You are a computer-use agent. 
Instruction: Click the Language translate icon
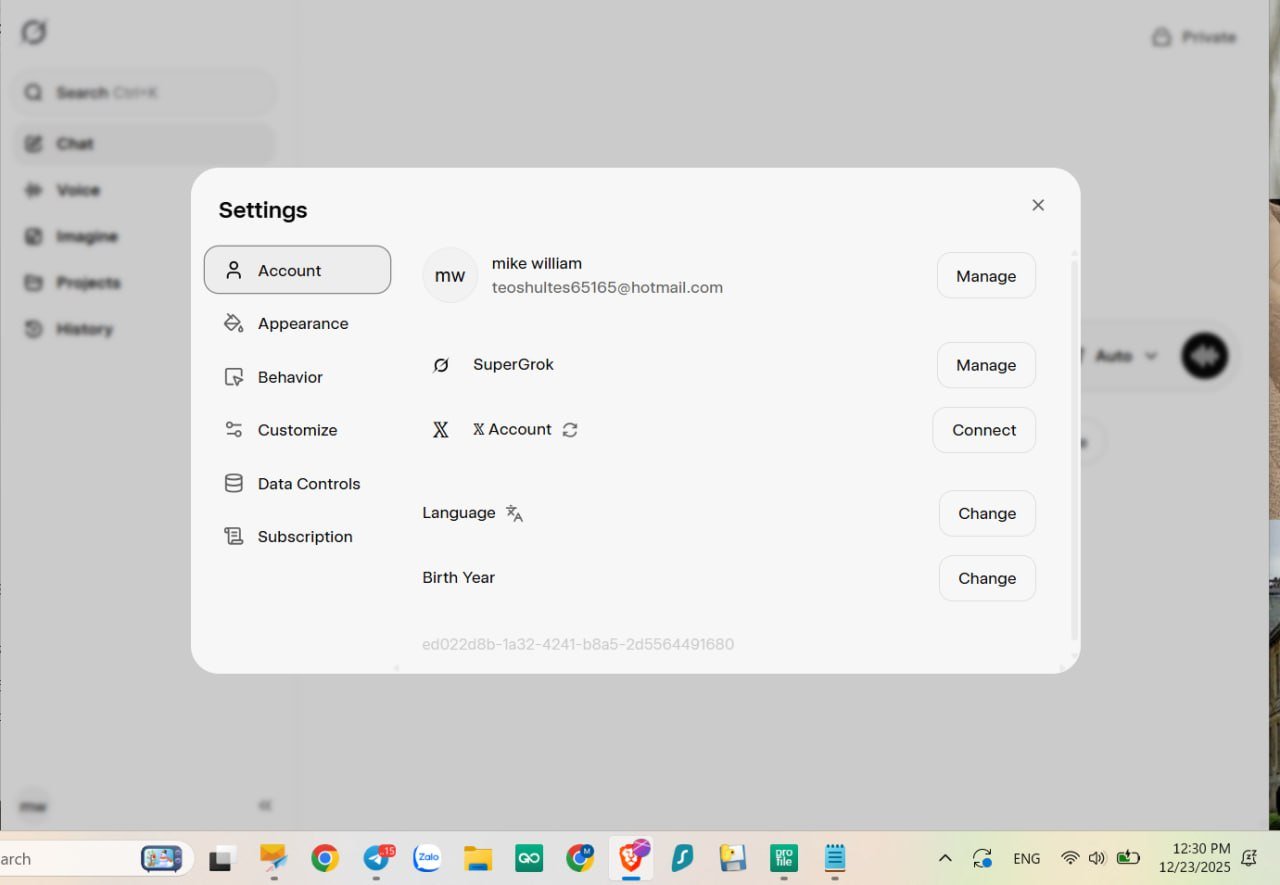tap(514, 513)
